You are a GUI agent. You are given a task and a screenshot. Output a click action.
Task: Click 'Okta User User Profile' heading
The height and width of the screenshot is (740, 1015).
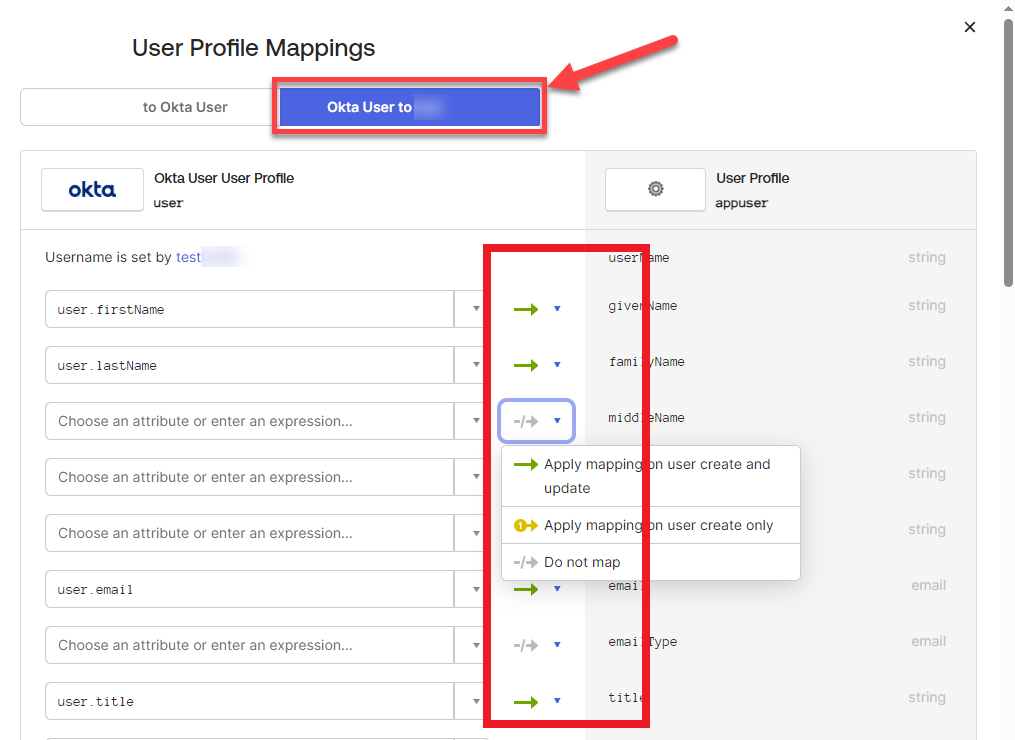pyautogui.click(x=224, y=178)
